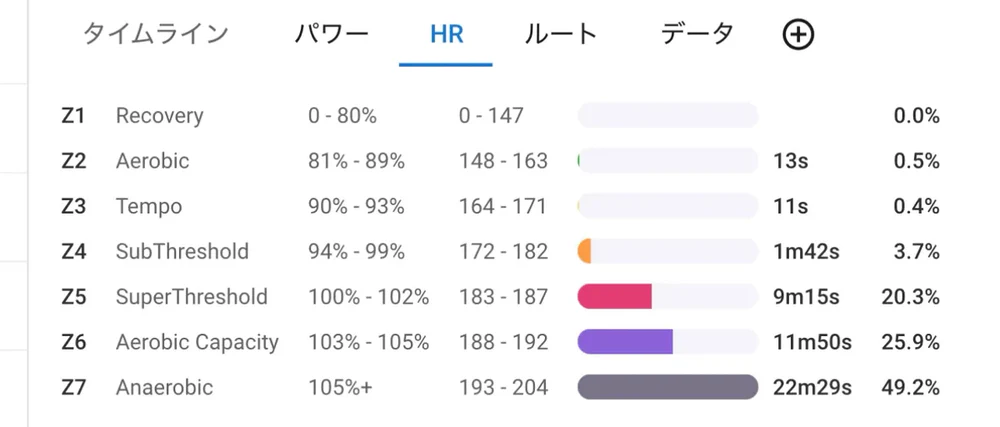Click the SubThreshold zone name
This screenshot has height=427, width=1000.
(182, 252)
